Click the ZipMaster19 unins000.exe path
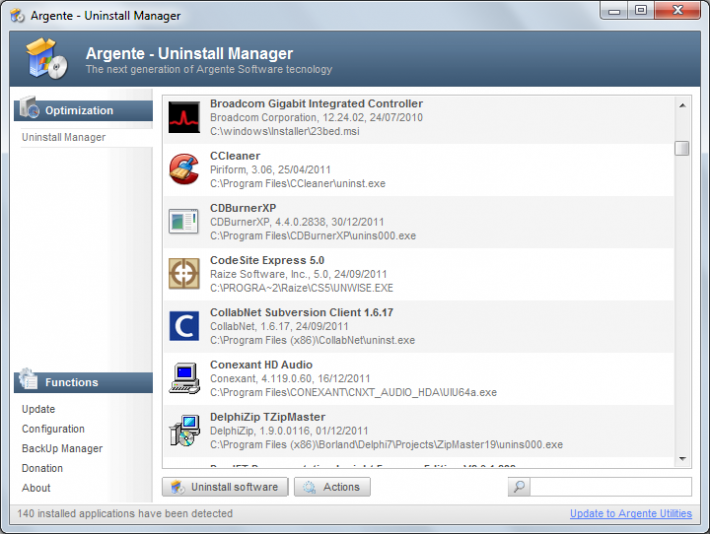 tap(387, 444)
